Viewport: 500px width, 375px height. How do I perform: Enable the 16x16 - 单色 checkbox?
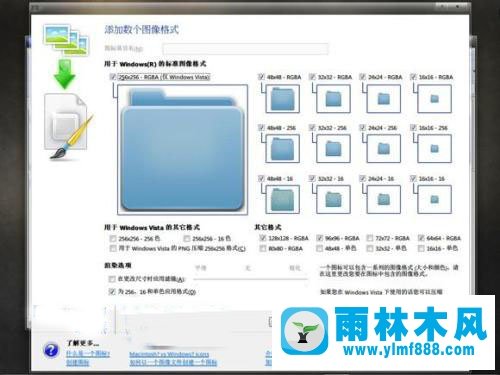click(421, 248)
